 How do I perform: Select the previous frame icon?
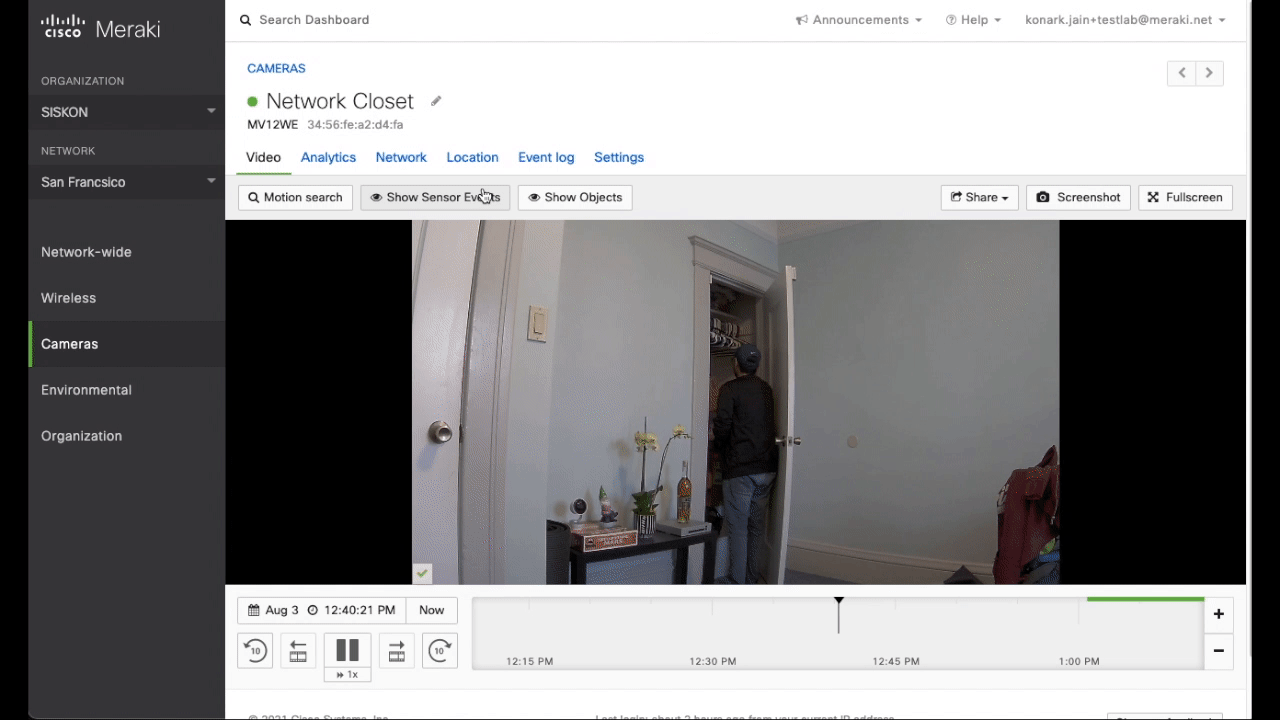[x=297, y=651]
